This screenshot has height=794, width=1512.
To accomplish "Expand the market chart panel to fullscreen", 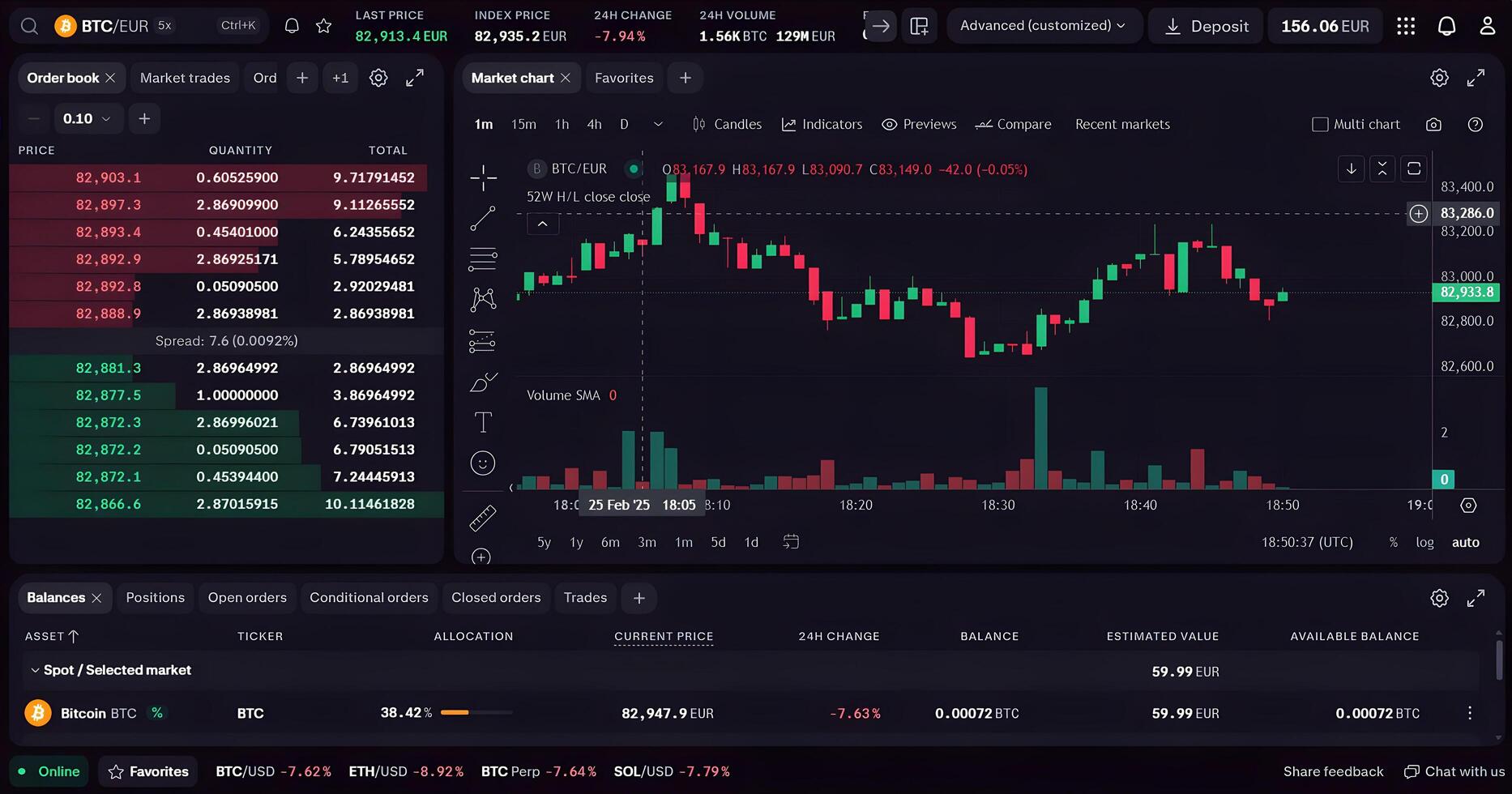I will coord(1476,78).
